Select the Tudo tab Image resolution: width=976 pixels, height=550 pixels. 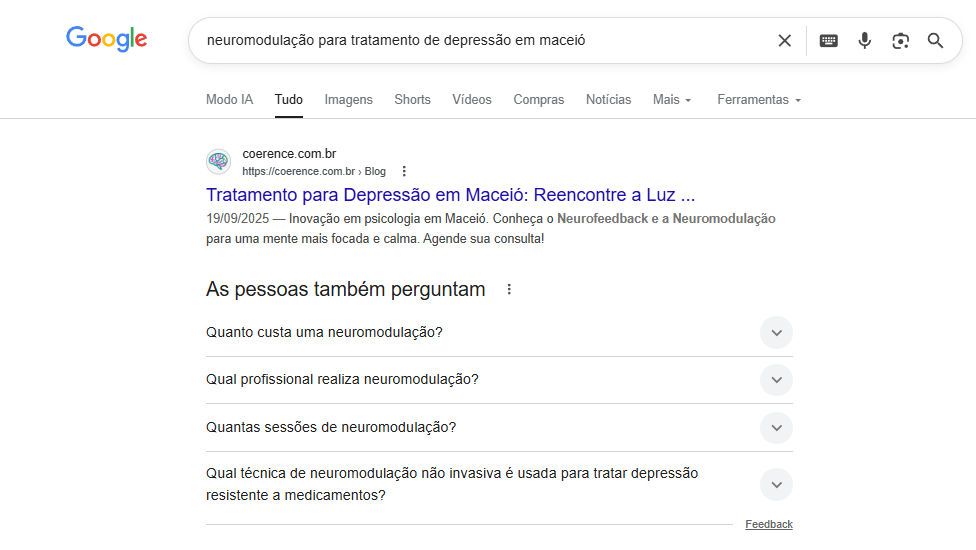289,100
